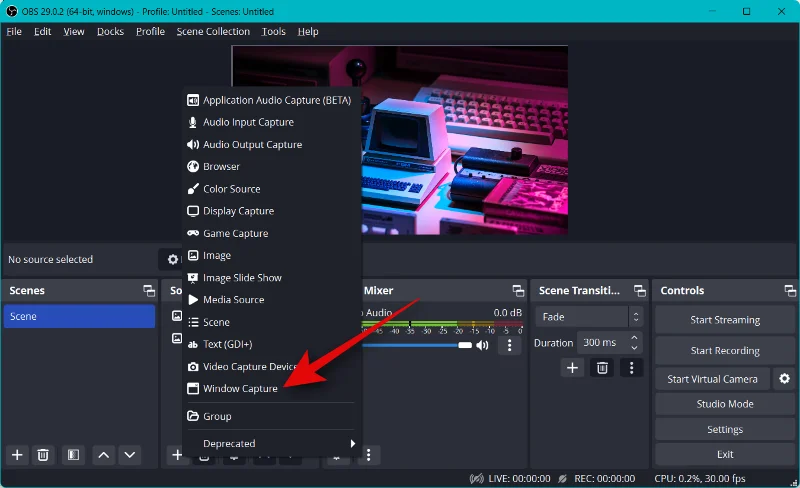Add a new transition with the plus button

(572, 368)
